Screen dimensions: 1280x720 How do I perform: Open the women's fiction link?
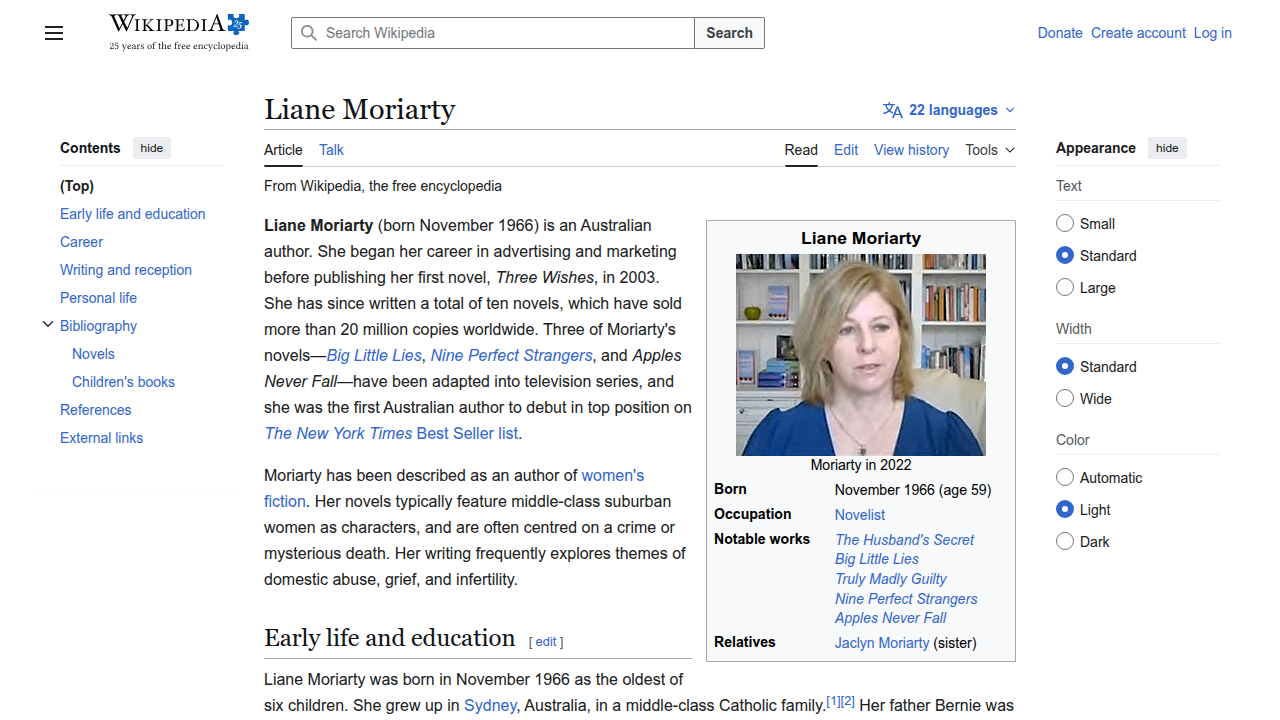click(612, 475)
